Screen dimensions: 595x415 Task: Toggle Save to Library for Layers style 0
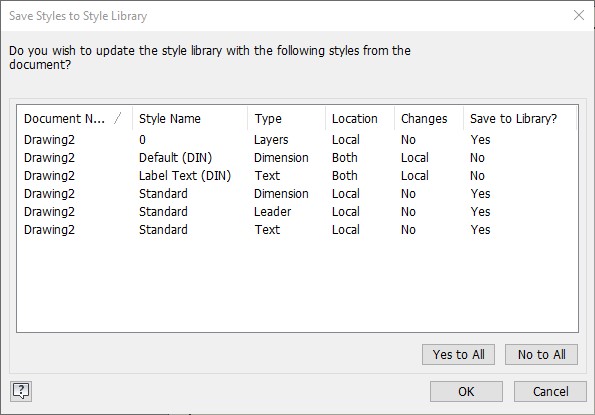click(480, 140)
